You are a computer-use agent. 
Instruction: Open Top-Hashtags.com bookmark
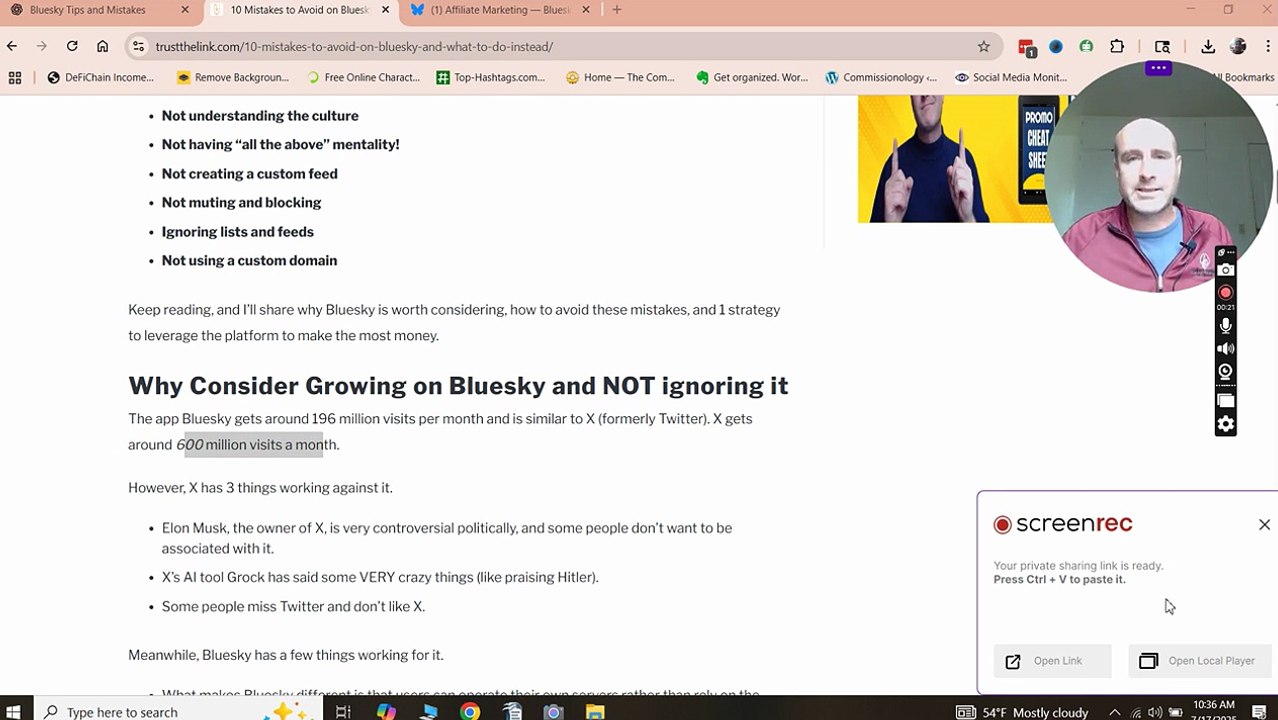(x=490, y=77)
